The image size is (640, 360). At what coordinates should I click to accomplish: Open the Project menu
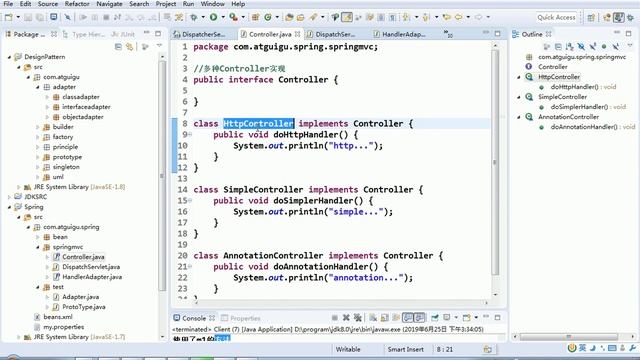166,4
